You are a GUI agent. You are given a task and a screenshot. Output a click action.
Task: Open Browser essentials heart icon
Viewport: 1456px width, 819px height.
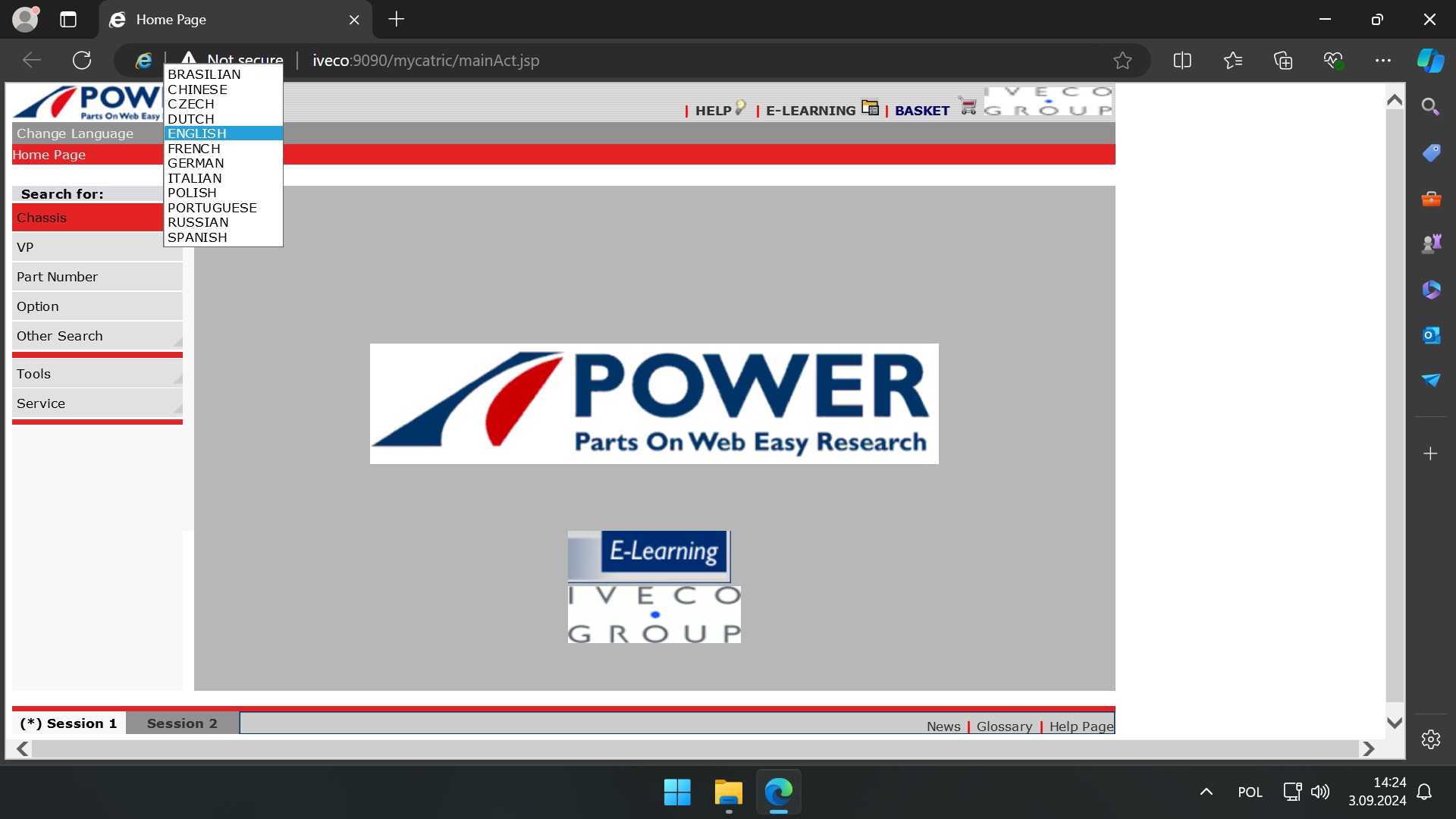click(x=1333, y=61)
